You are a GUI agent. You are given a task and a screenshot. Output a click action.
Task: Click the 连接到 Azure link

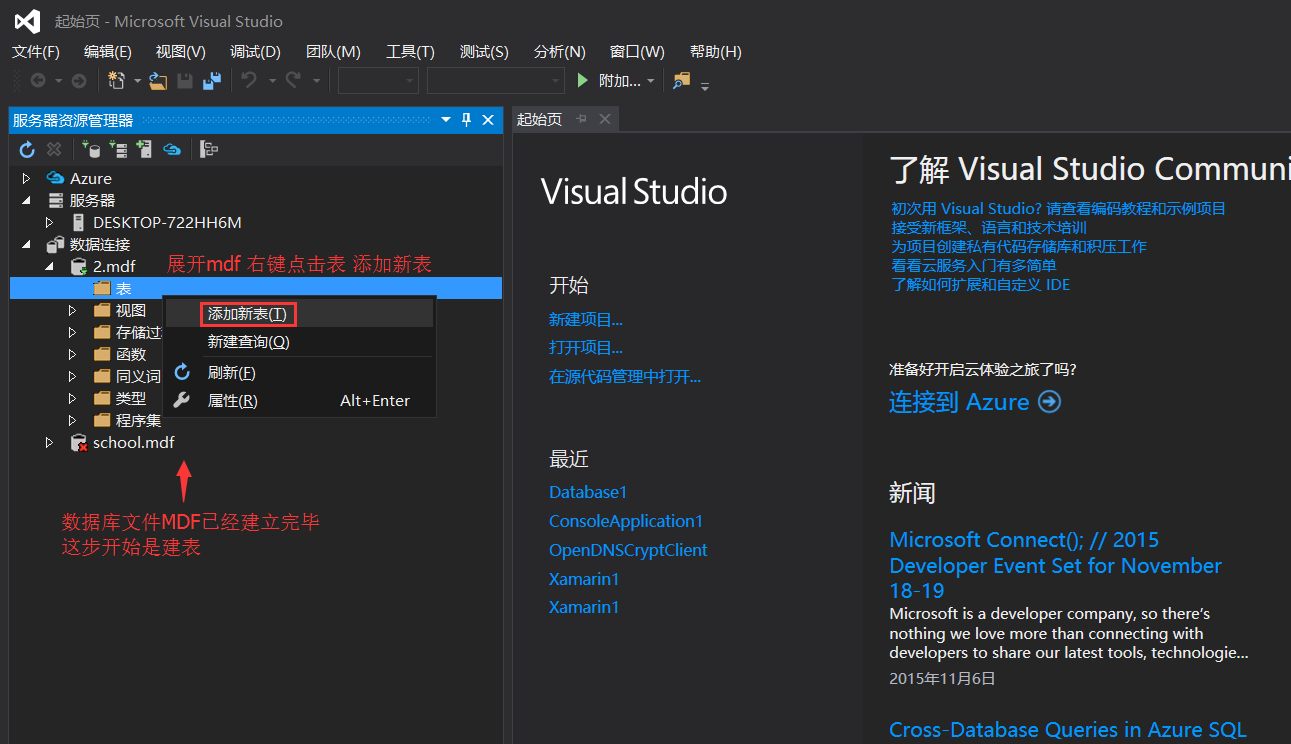(959, 402)
